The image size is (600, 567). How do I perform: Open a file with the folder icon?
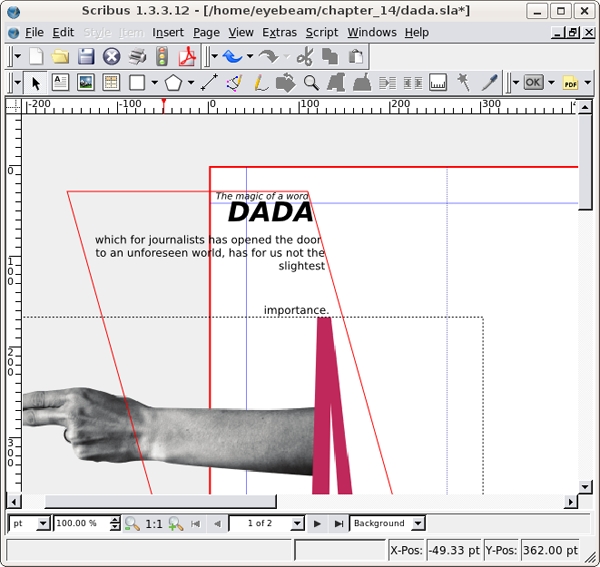click(60, 57)
